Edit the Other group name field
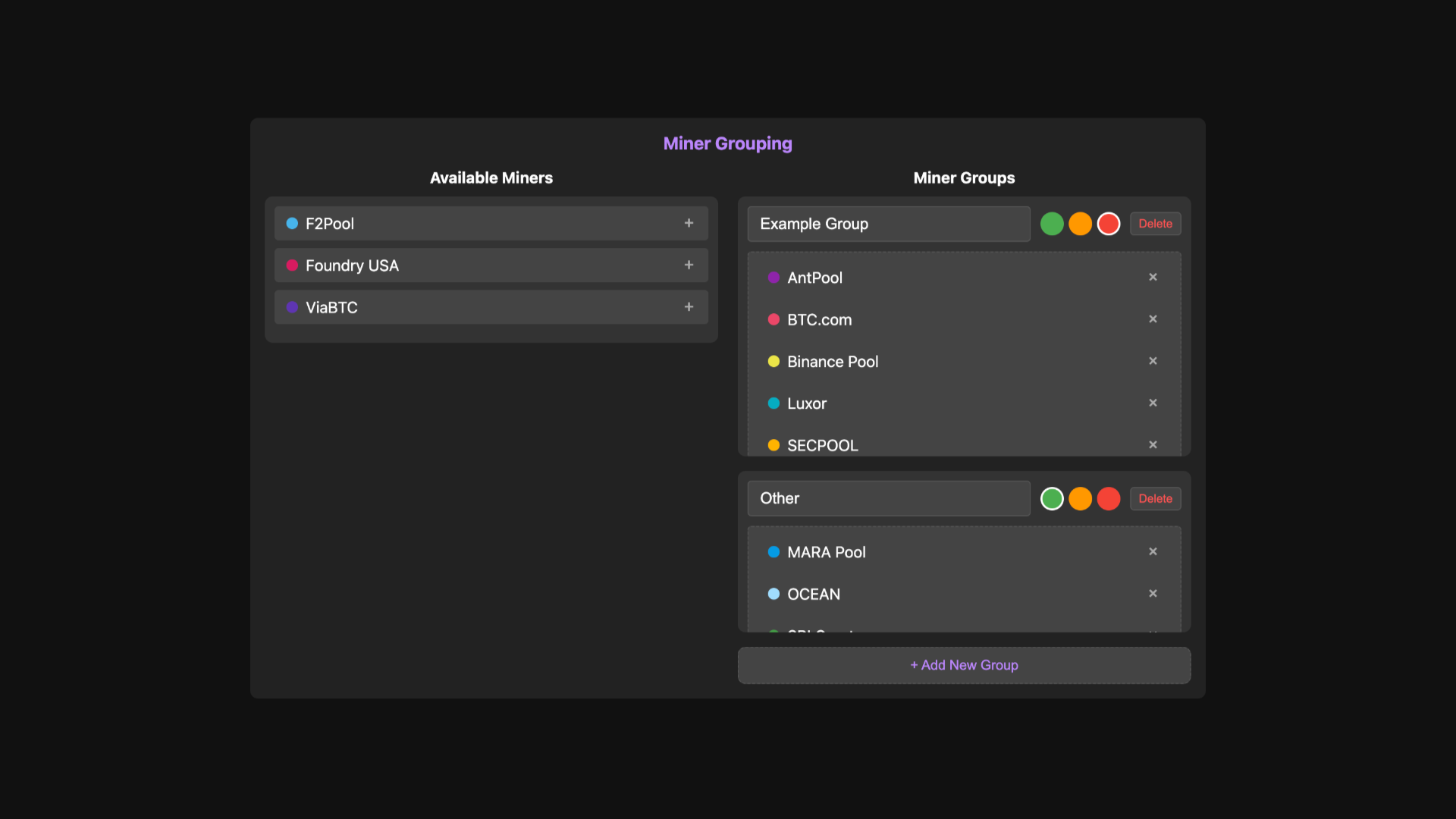 889,498
